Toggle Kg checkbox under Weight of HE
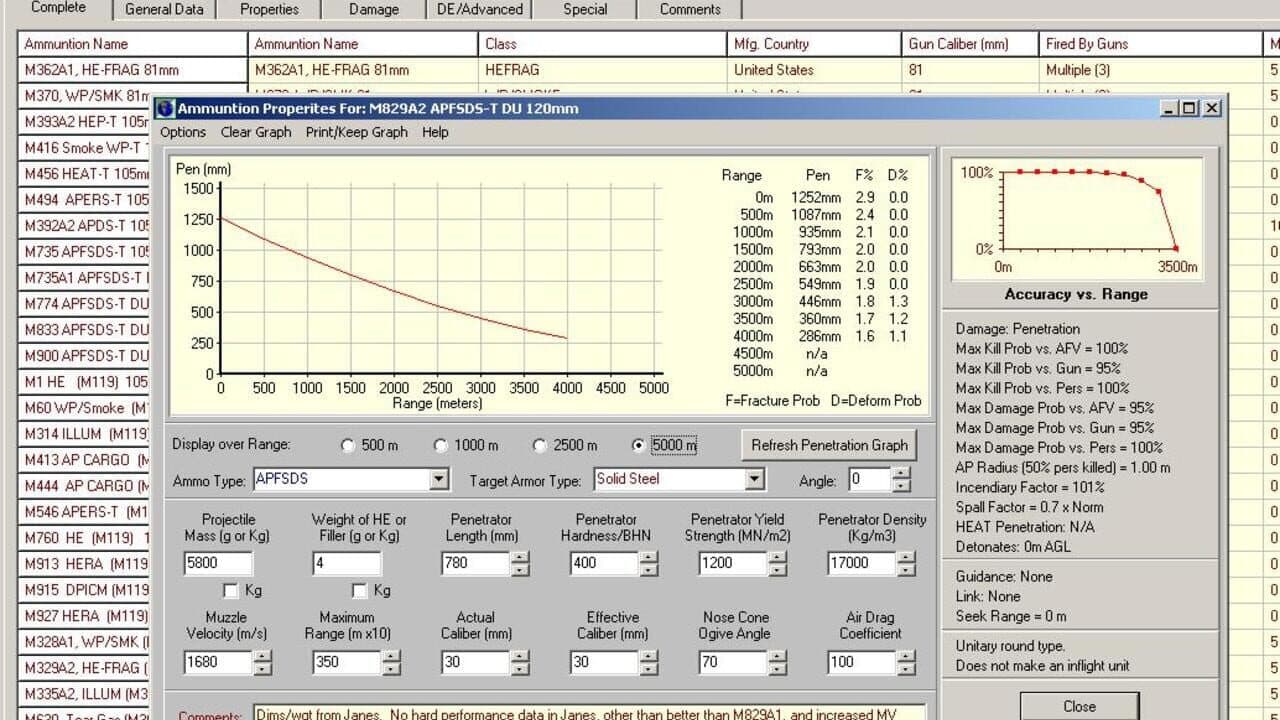This screenshot has height=720, width=1280. 360,591
